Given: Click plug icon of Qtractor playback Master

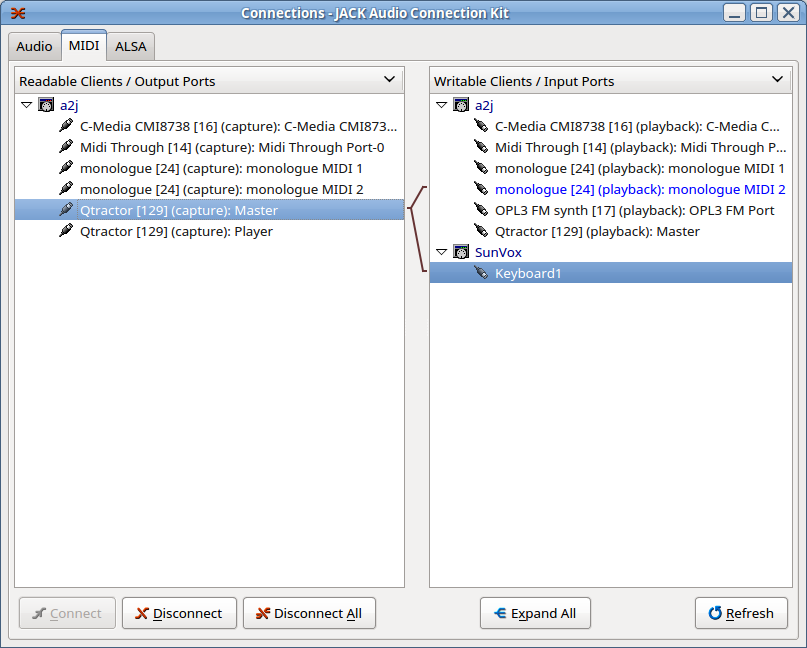Looking at the screenshot, I should [481, 231].
